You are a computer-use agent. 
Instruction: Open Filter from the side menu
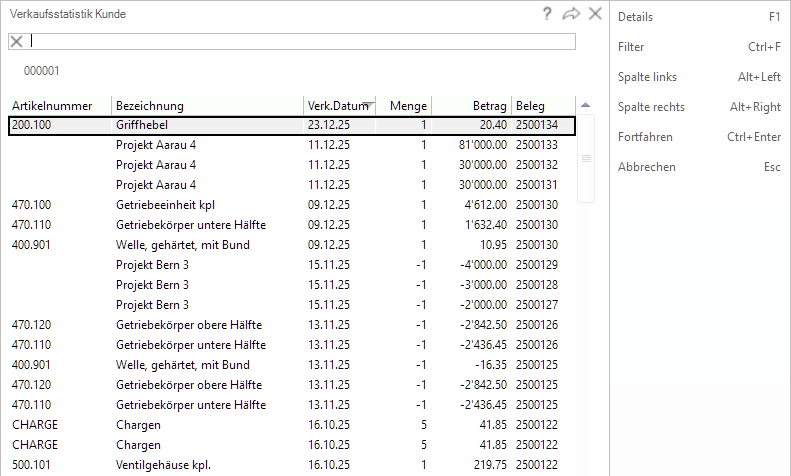coord(631,47)
